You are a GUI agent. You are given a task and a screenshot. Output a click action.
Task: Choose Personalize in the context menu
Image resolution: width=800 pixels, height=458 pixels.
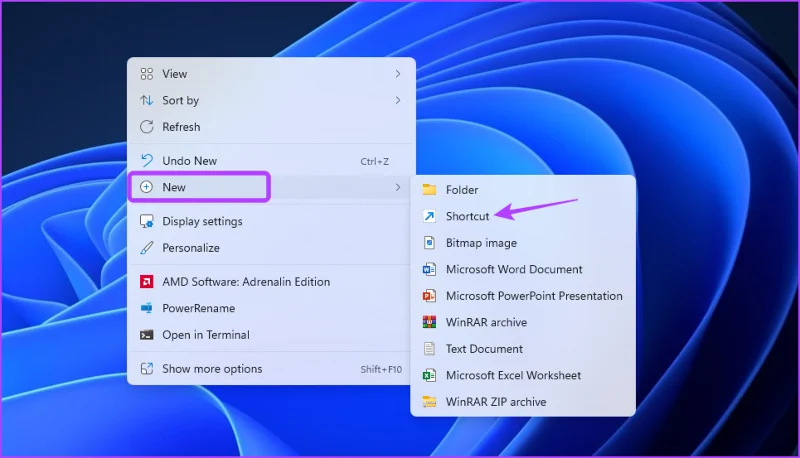coord(271,248)
